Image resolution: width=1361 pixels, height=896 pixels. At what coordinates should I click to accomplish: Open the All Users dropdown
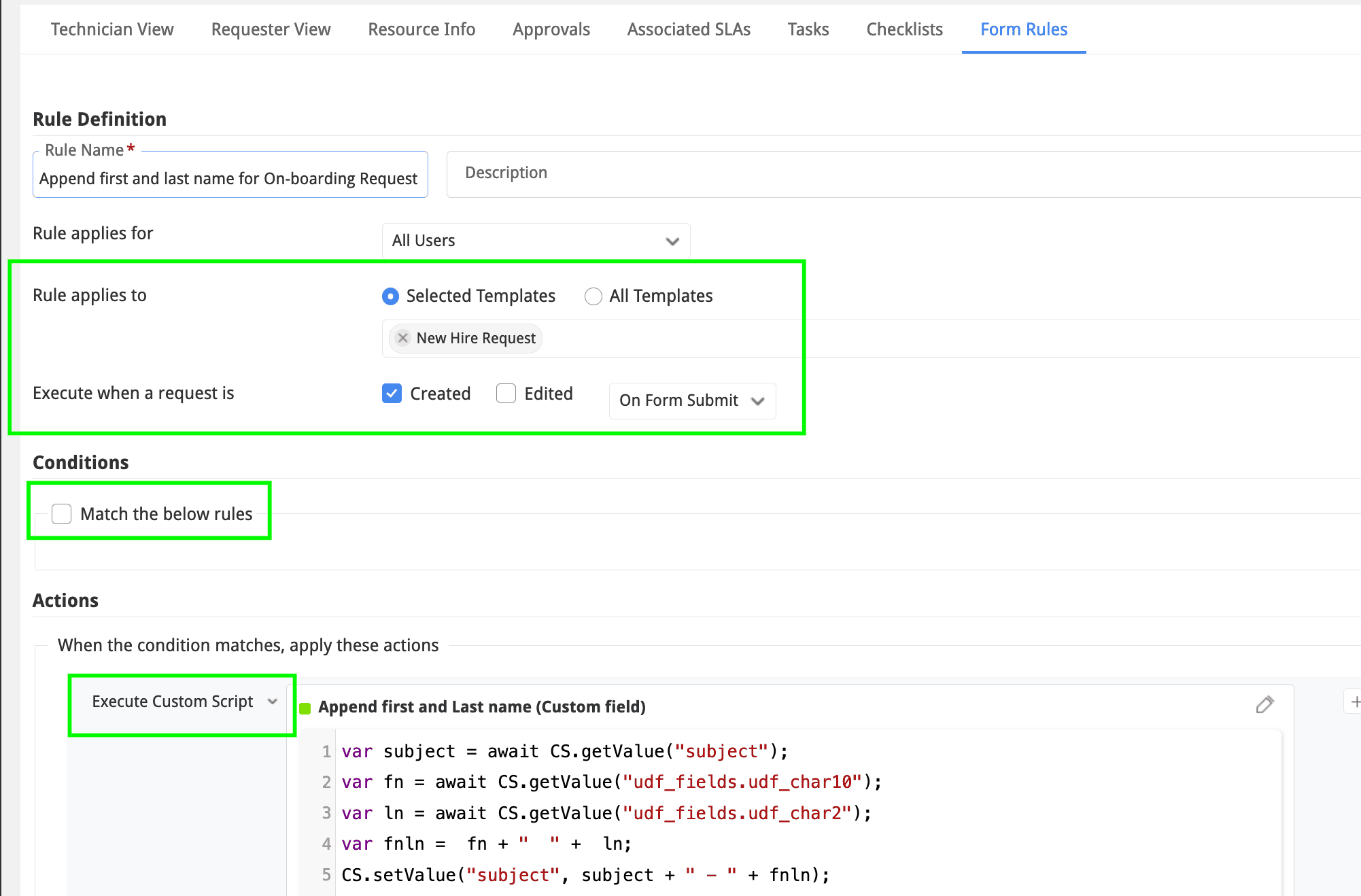(536, 241)
